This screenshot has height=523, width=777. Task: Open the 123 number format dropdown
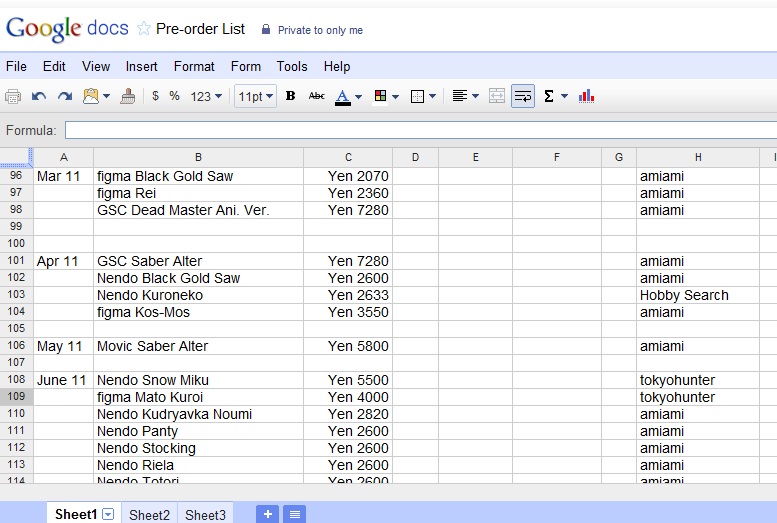click(206, 96)
